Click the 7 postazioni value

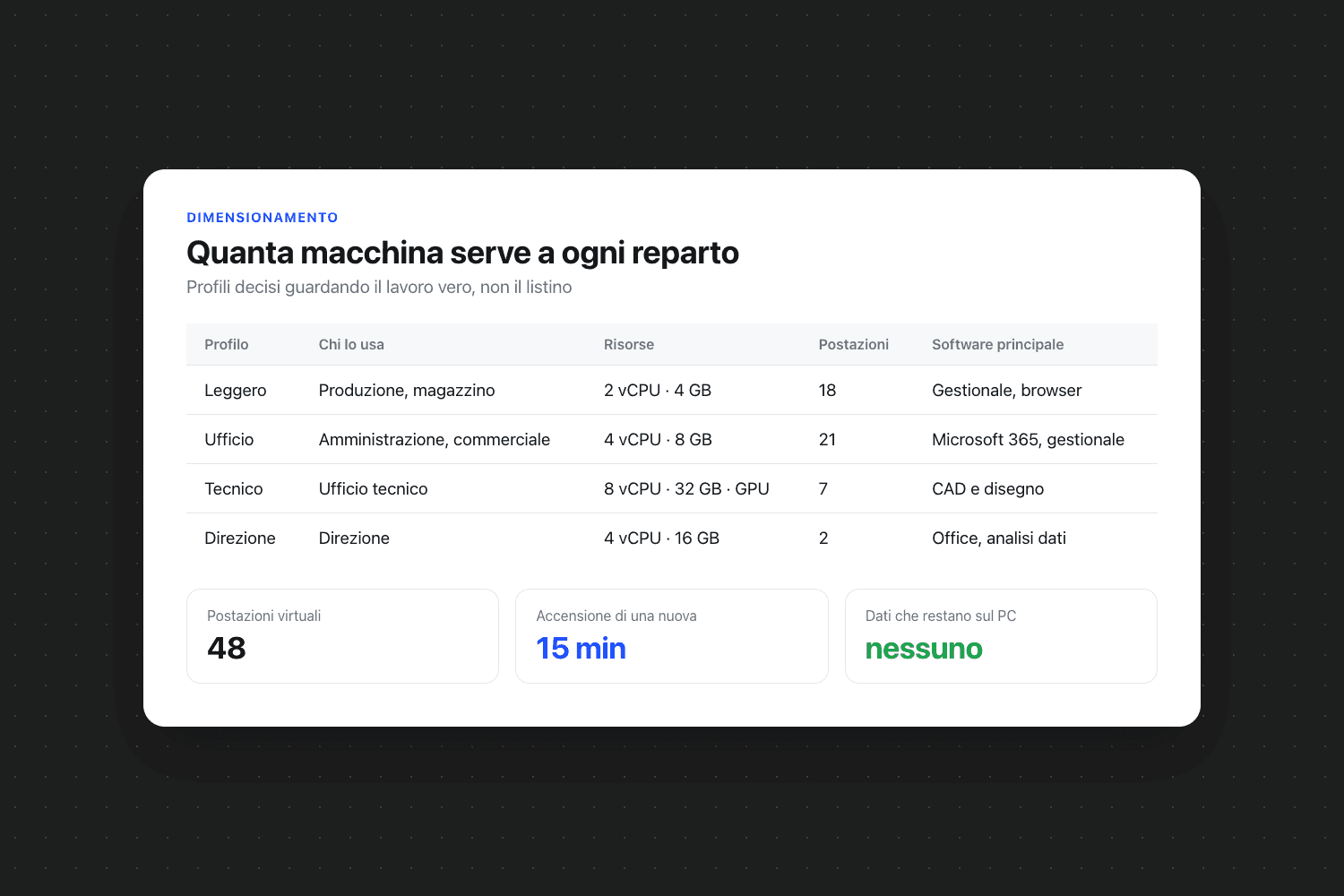tap(823, 488)
